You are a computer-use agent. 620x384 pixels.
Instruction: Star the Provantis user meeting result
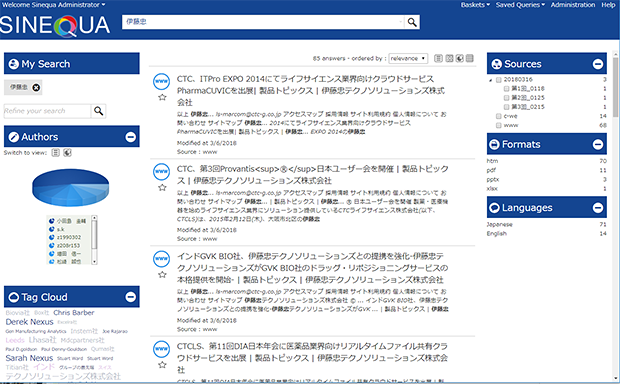[x=162, y=187]
